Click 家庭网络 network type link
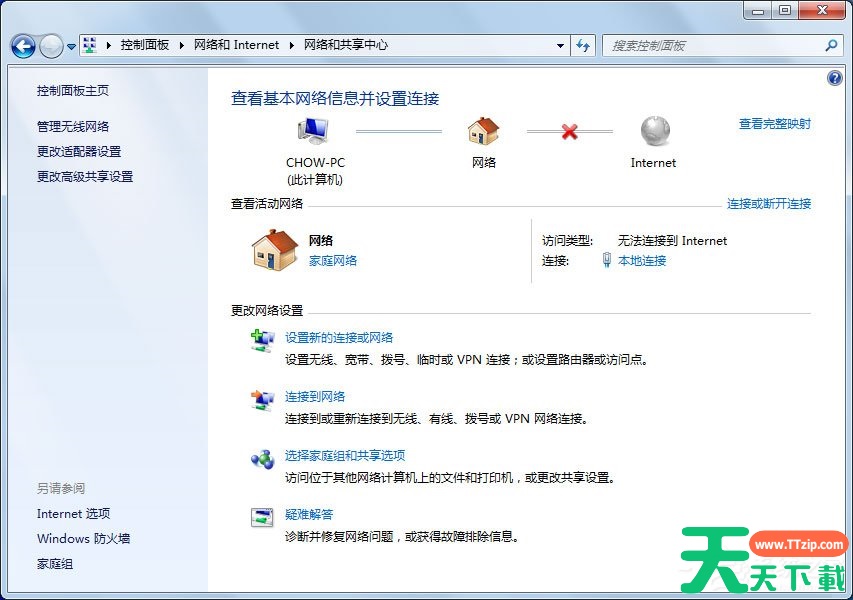Viewport: 853px width, 600px height. [333, 261]
